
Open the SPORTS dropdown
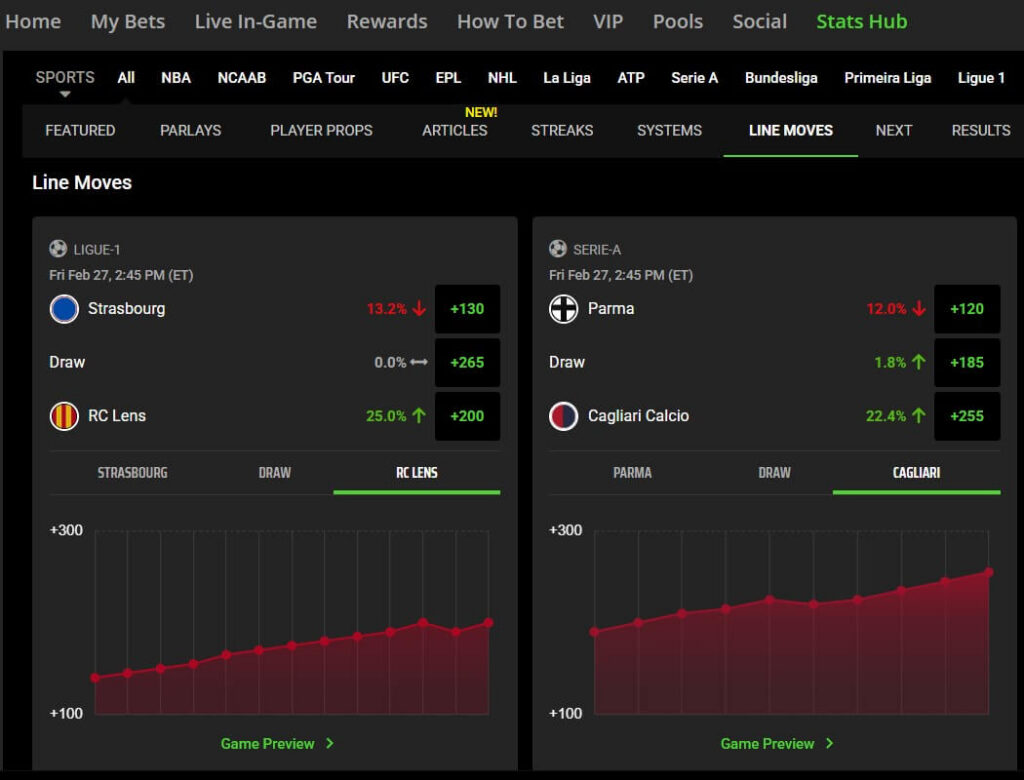(64, 82)
